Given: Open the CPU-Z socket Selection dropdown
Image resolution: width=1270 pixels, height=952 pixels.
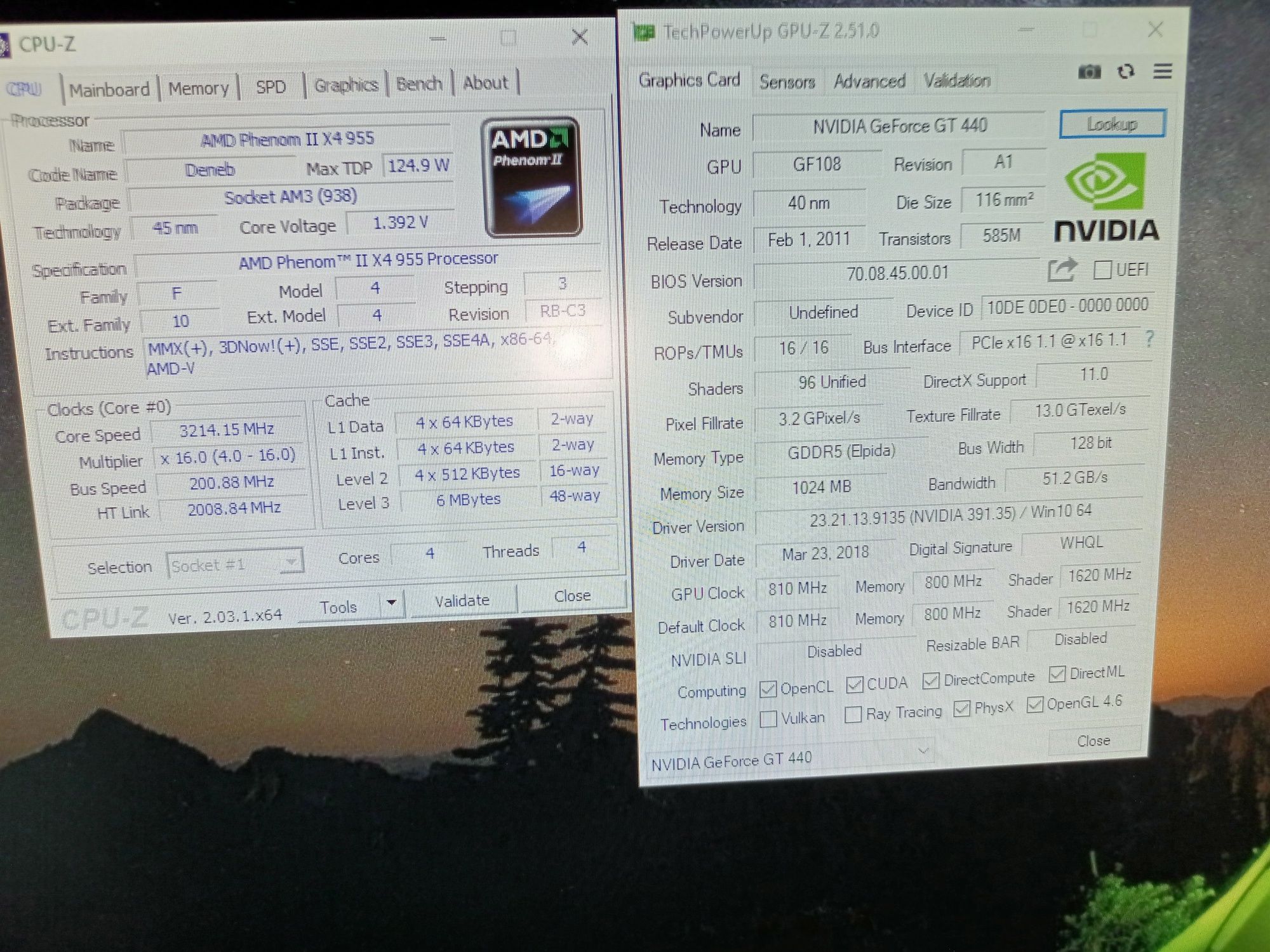Looking at the screenshot, I should pyautogui.click(x=234, y=564).
